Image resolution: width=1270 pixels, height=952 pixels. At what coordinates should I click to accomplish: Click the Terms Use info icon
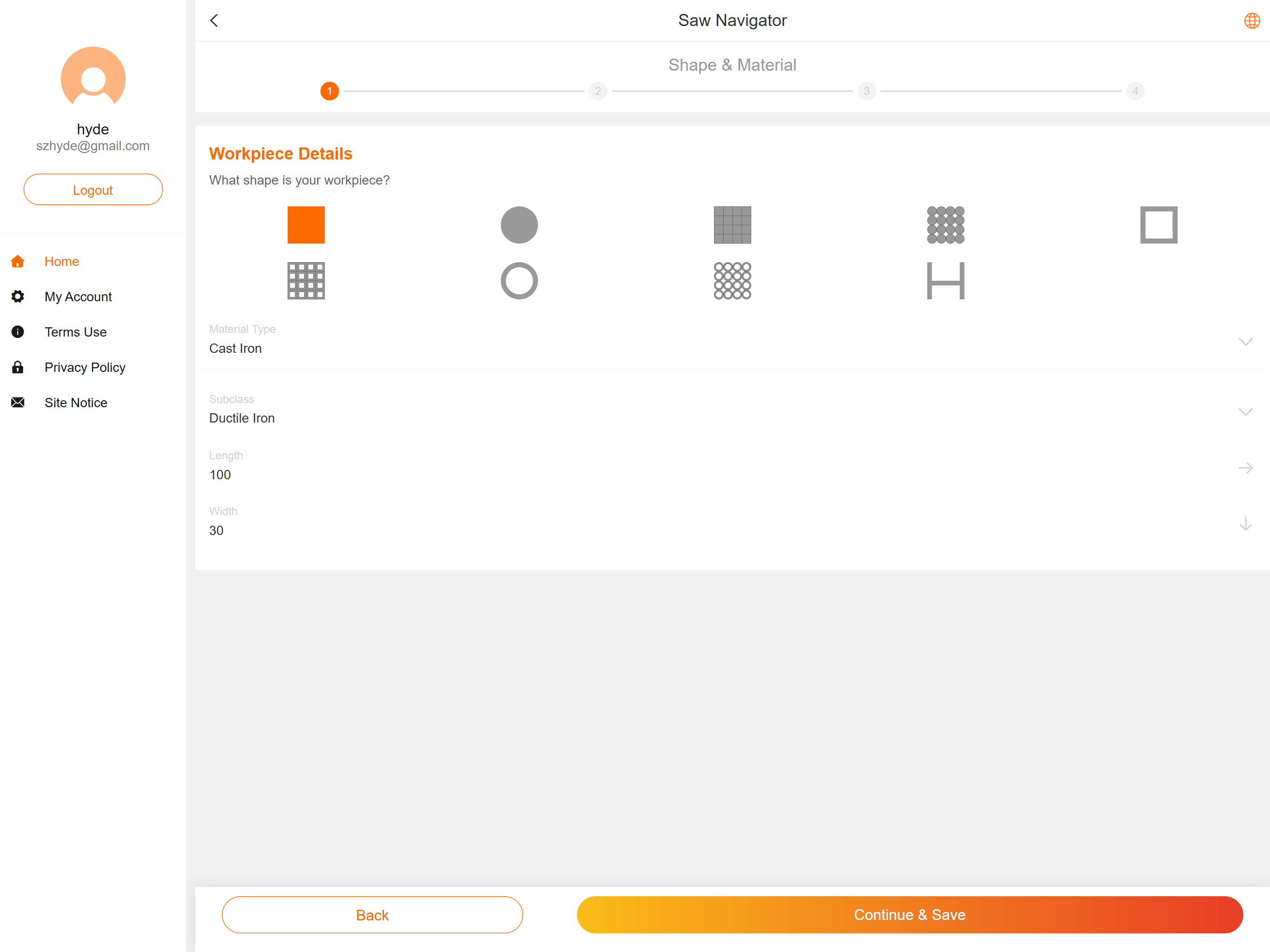18,332
